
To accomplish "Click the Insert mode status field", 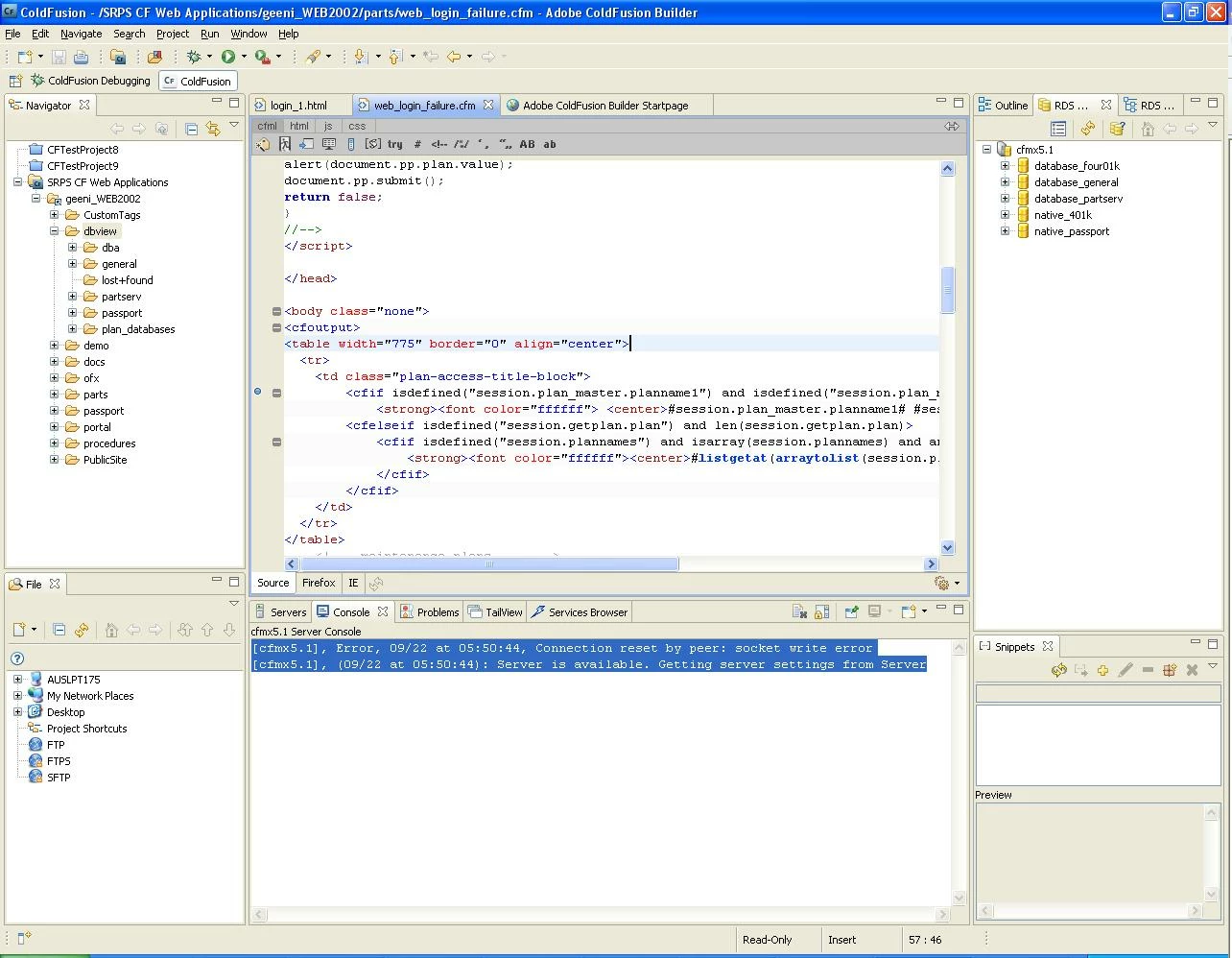I will click(861, 940).
